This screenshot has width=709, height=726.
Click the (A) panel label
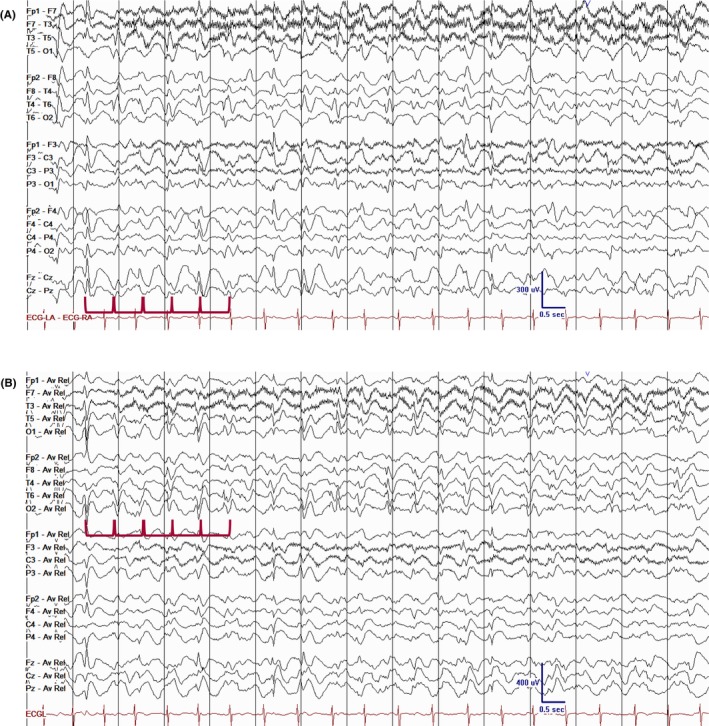click(8, 15)
